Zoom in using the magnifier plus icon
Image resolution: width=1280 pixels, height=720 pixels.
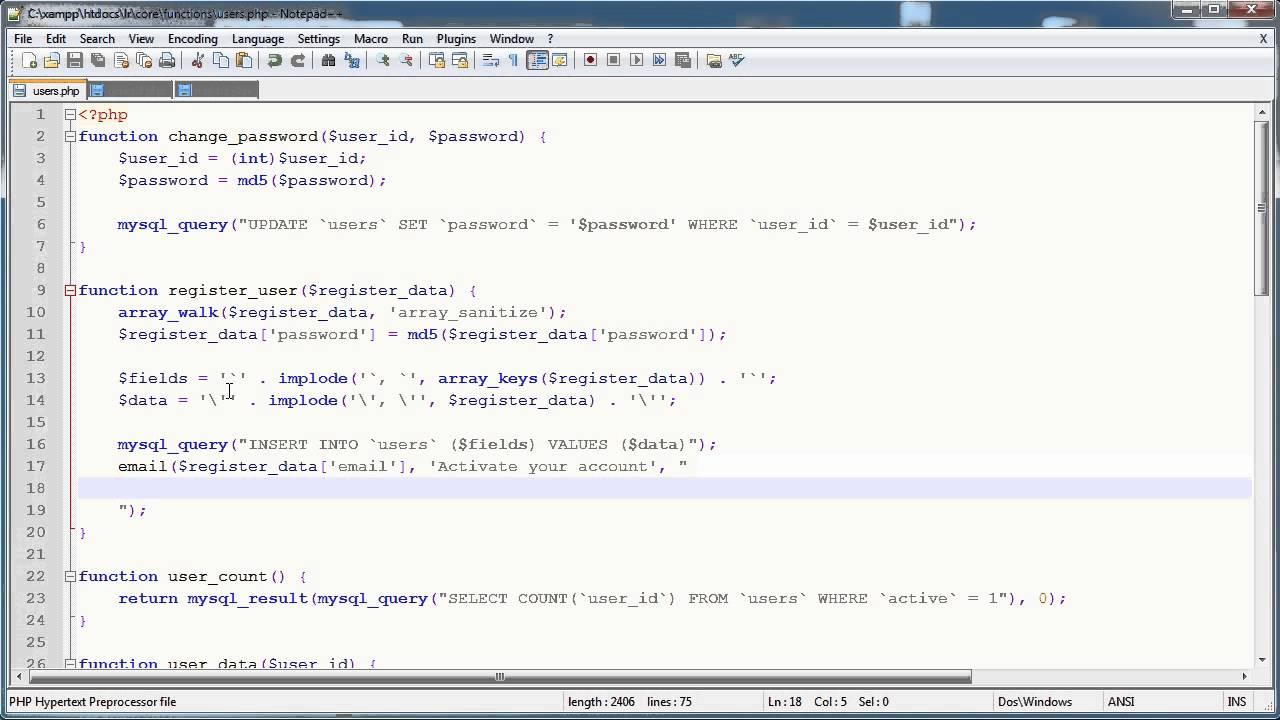coord(382,60)
